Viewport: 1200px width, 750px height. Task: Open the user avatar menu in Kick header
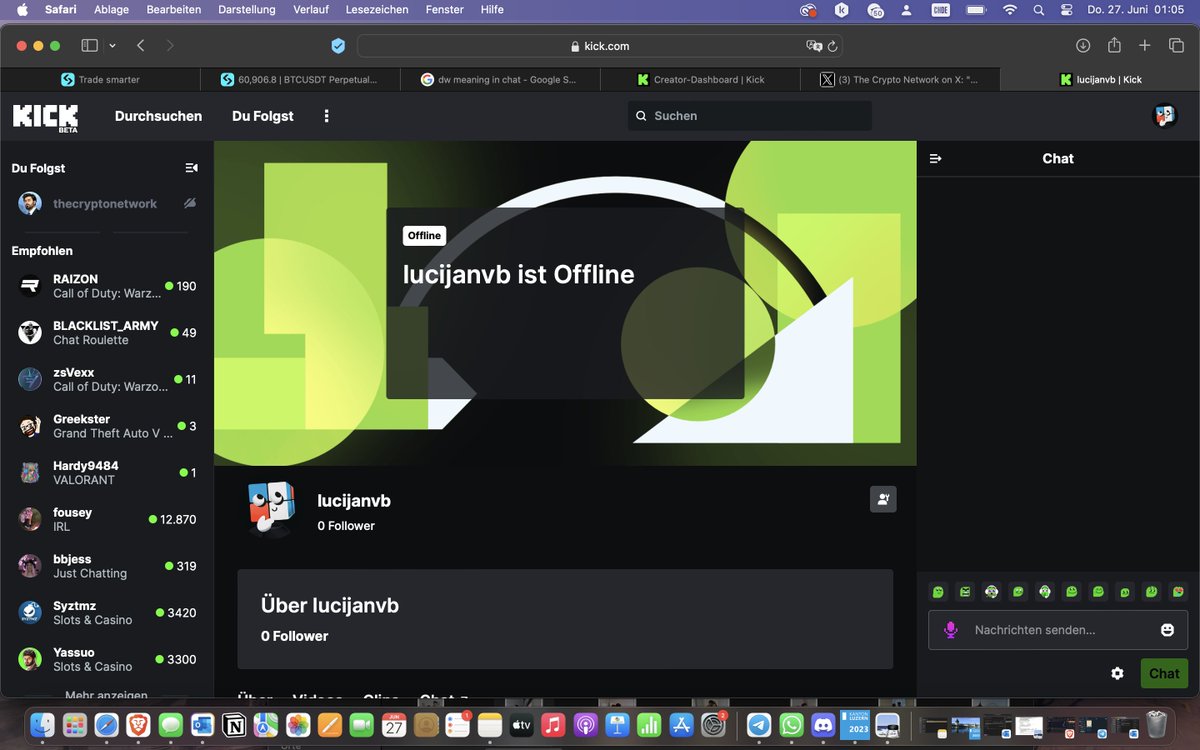pyautogui.click(x=1164, y=116)
